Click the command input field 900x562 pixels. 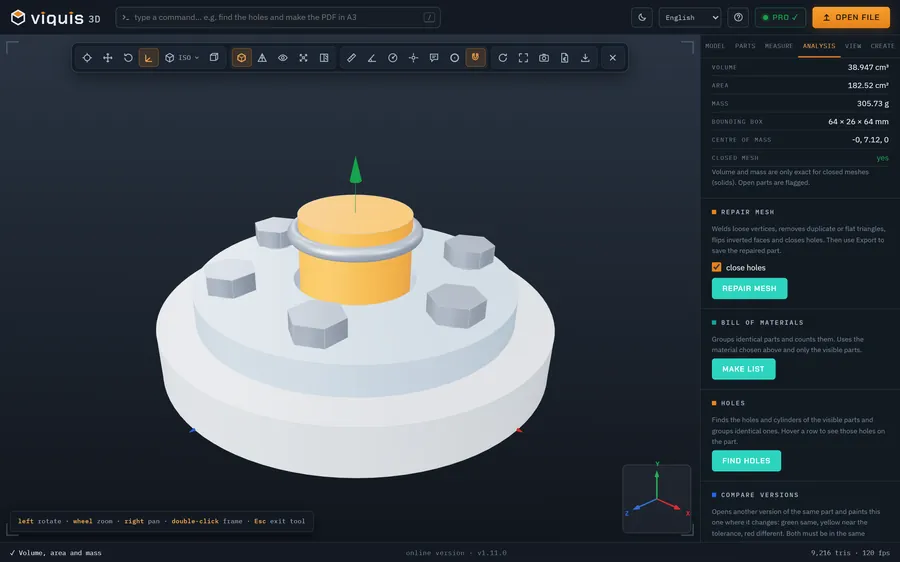pyautogui.click(x=278, y=17)
